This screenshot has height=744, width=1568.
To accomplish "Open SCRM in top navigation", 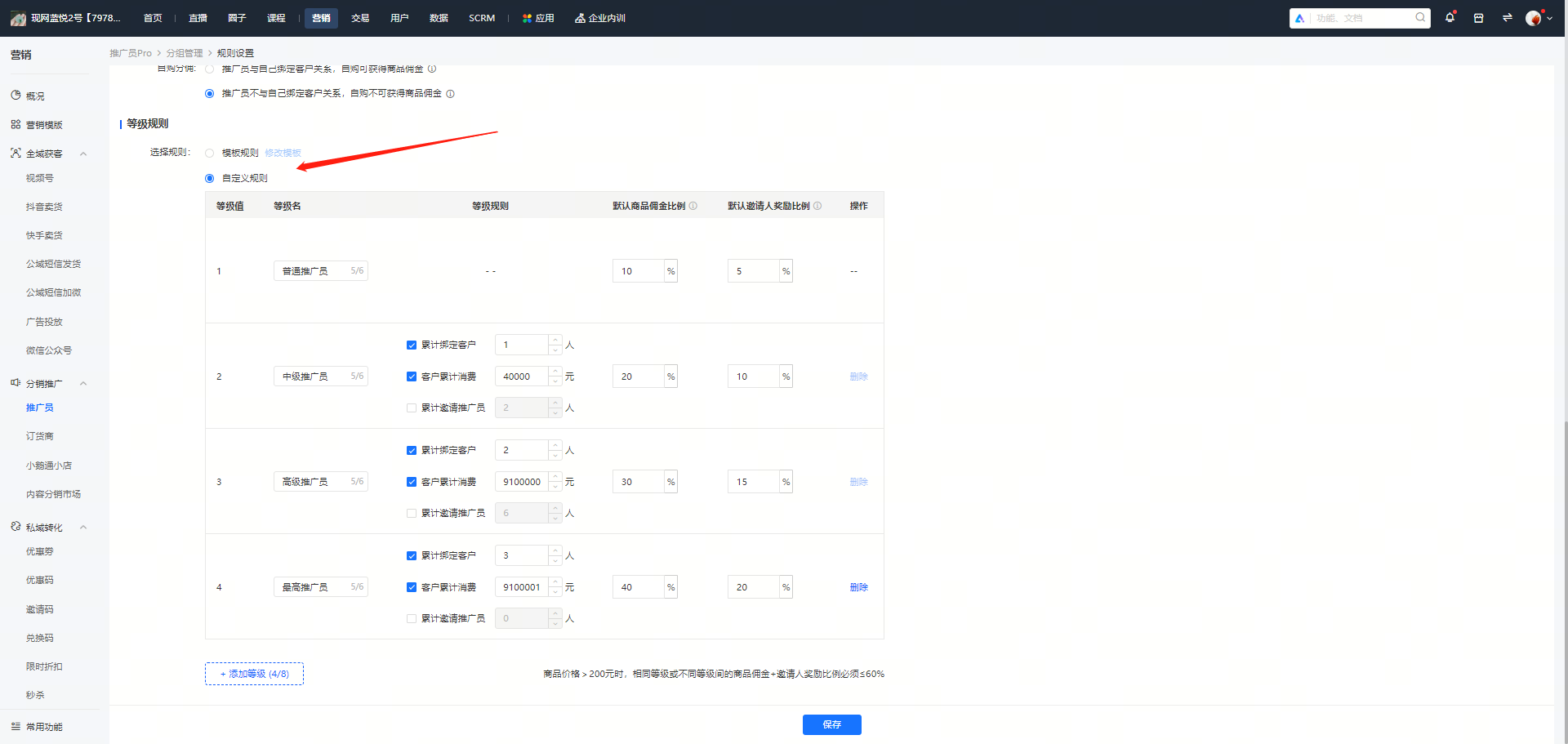I will 482,18.
